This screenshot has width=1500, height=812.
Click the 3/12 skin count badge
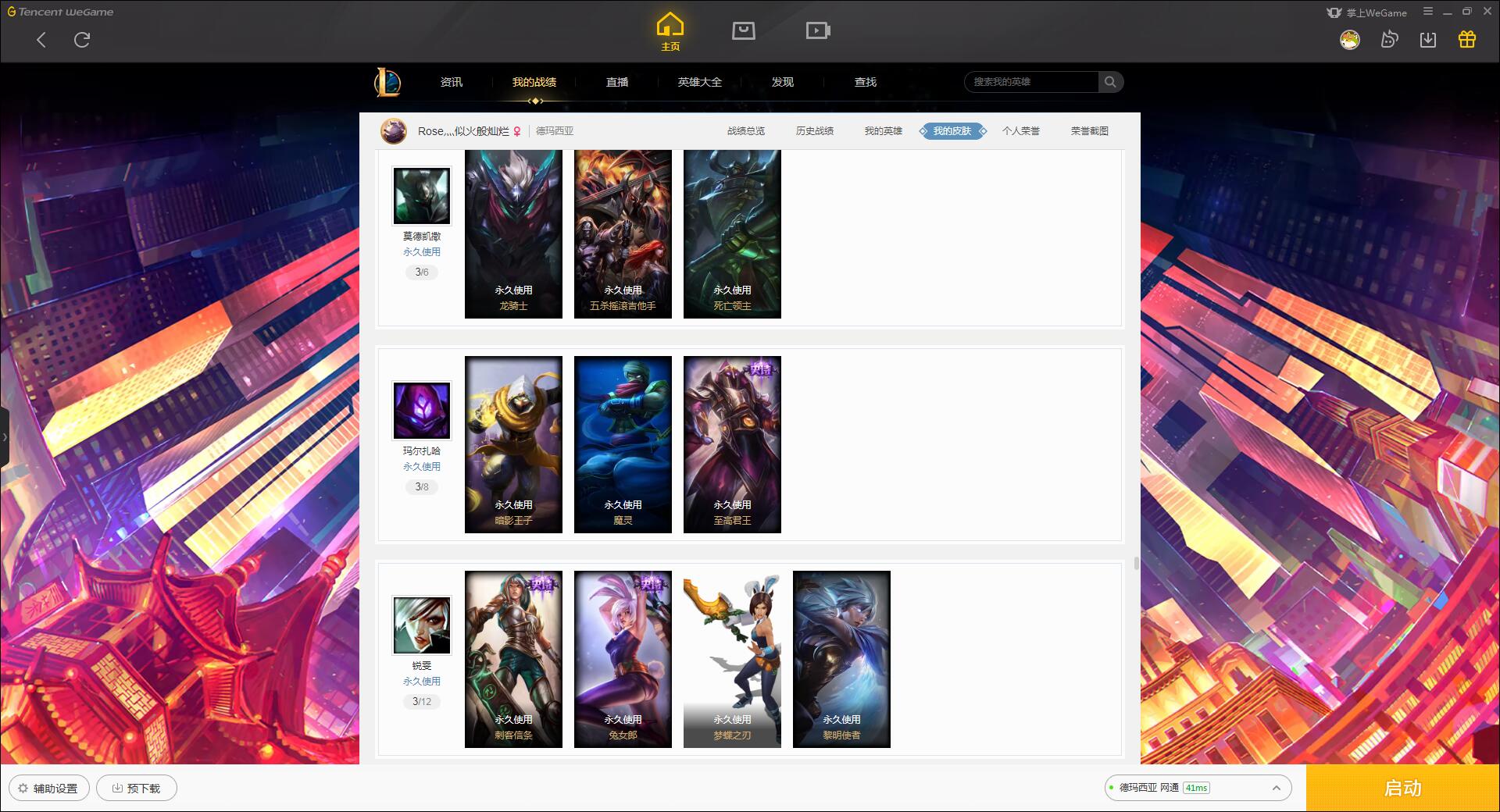422,701
